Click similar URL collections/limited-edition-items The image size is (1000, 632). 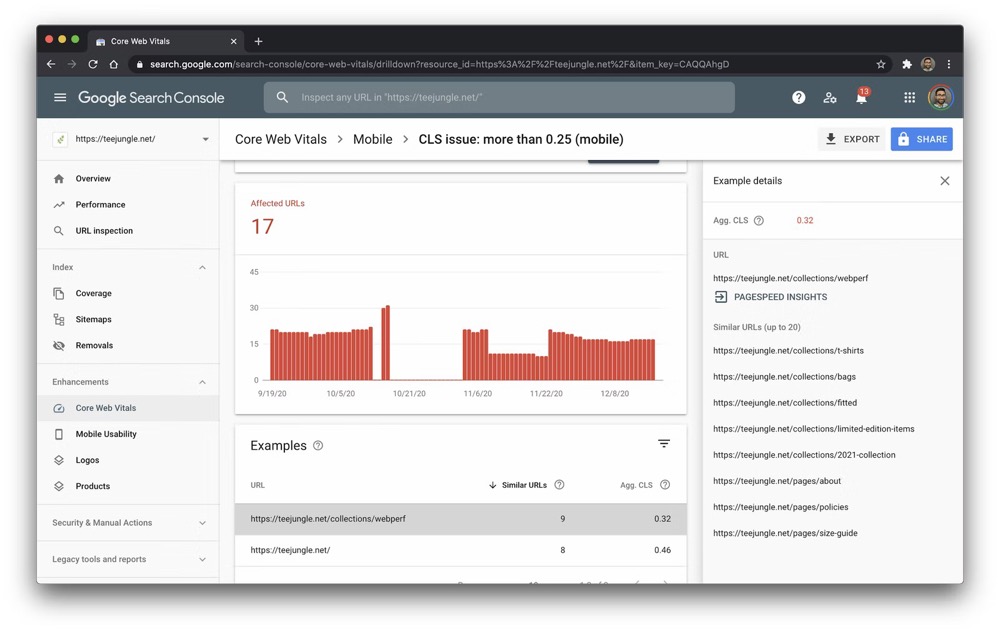click(814, 429)
